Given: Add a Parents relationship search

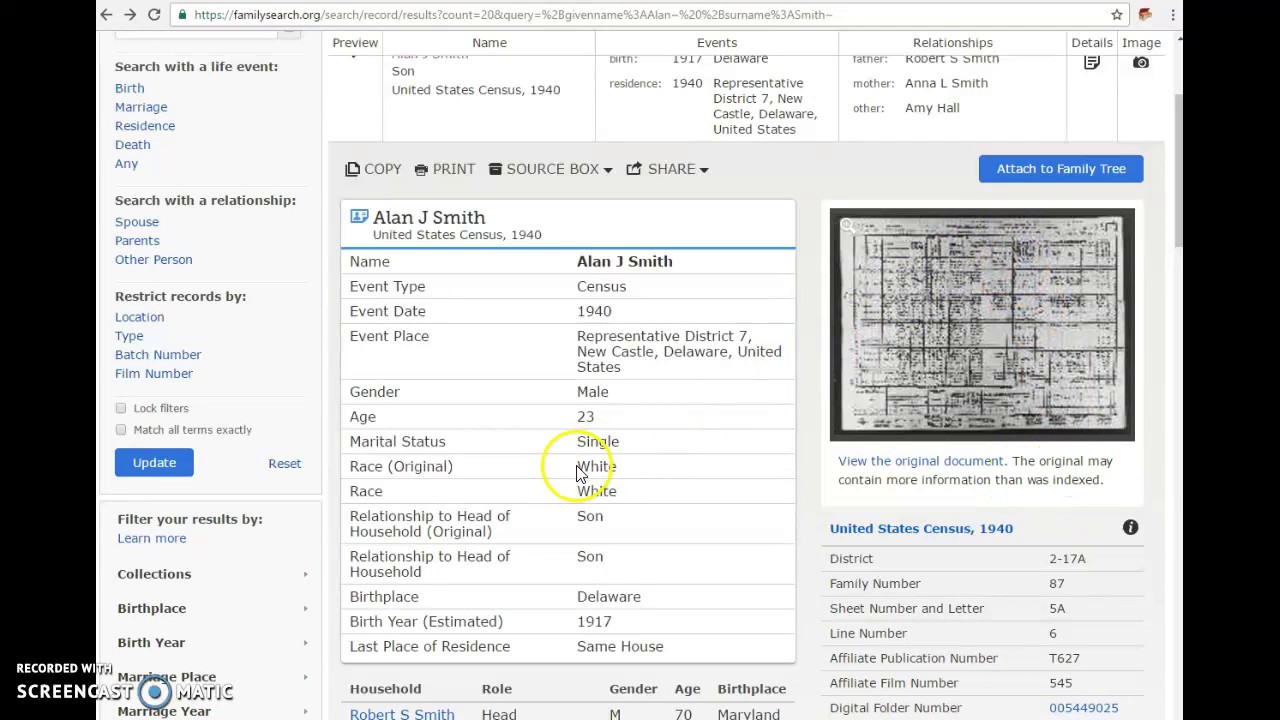Looking at the screenshot, I should (137, 241).
